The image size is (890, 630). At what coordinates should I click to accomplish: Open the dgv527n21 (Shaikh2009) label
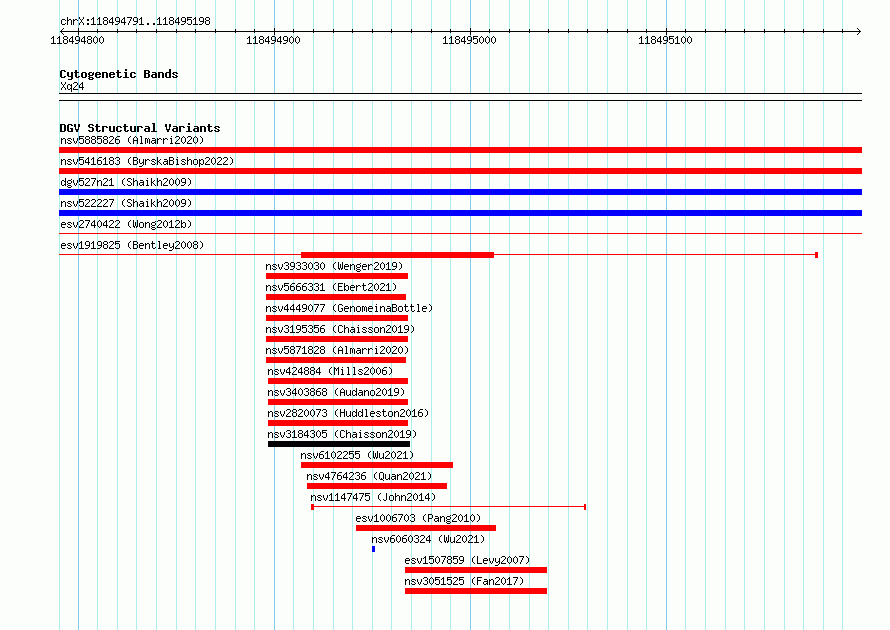pyautogui.click(x=126, y=182)
